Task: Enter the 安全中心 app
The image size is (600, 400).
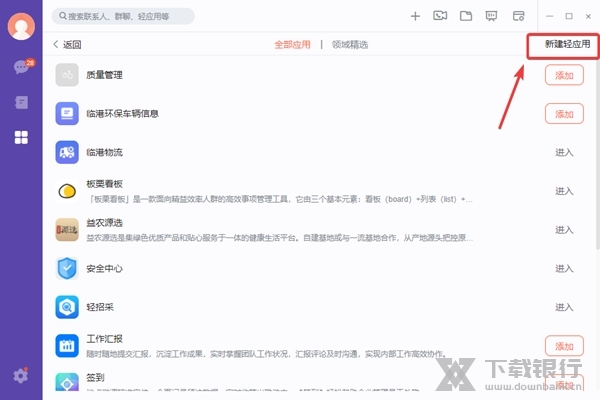Action: coord(564,268)
